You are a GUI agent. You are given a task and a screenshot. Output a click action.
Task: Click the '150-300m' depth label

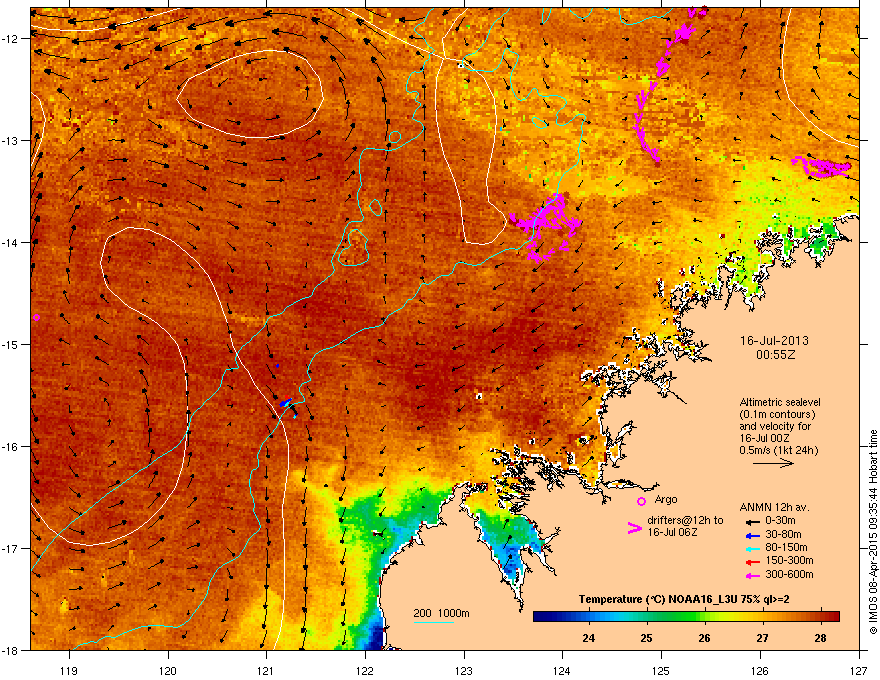pyautogui.click(x=789, y=560)
